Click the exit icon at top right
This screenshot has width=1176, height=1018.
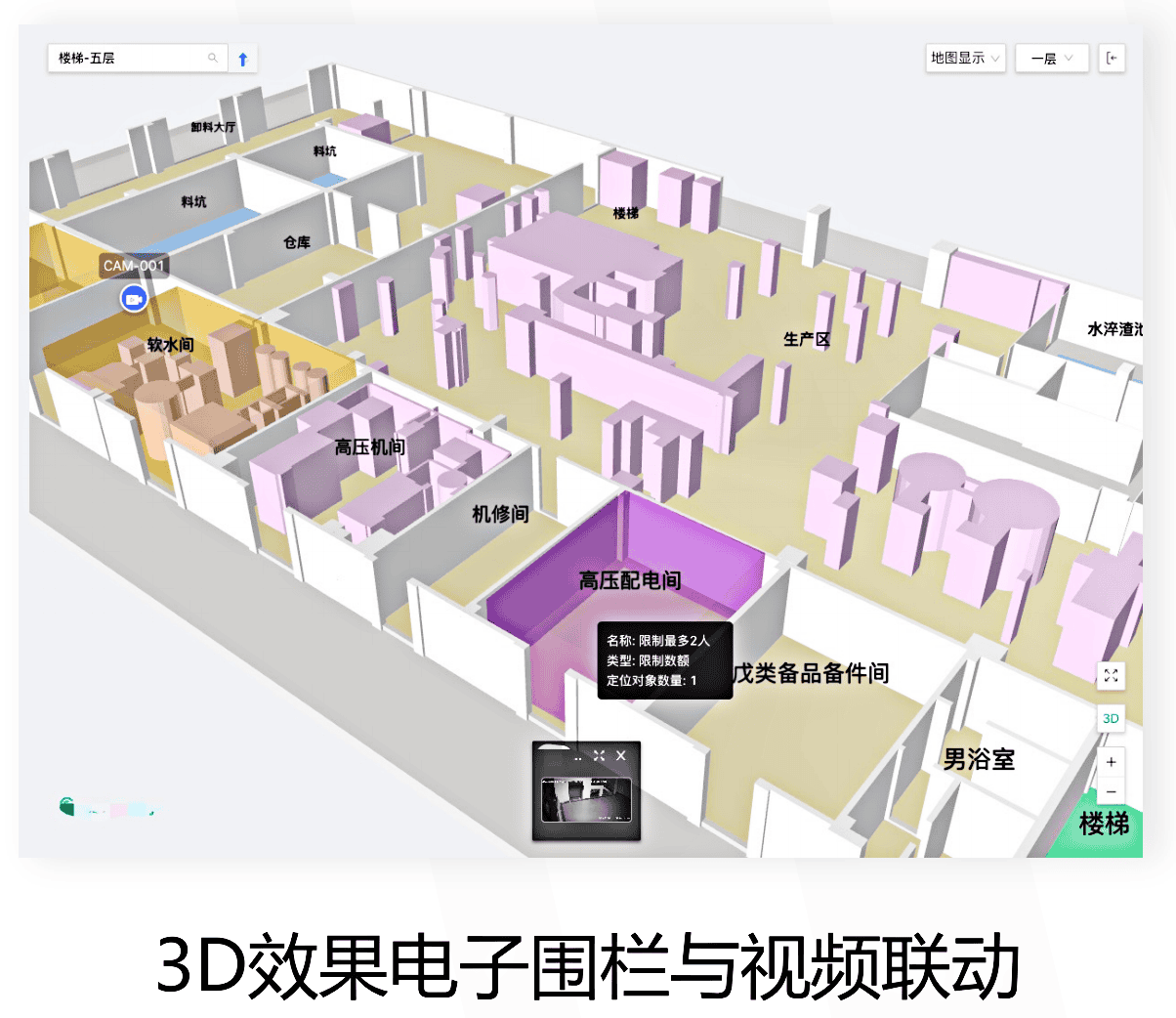click(1112, 59)
